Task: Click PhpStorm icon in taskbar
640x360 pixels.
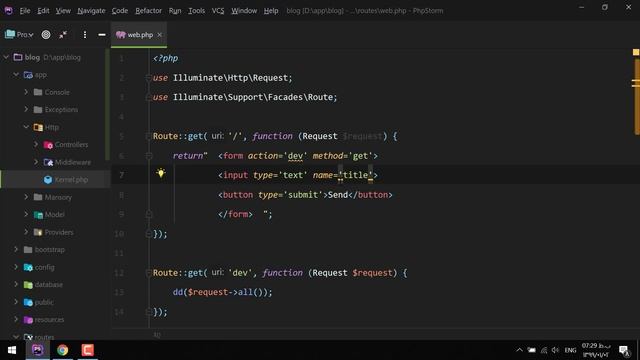Action: [38, 350]
